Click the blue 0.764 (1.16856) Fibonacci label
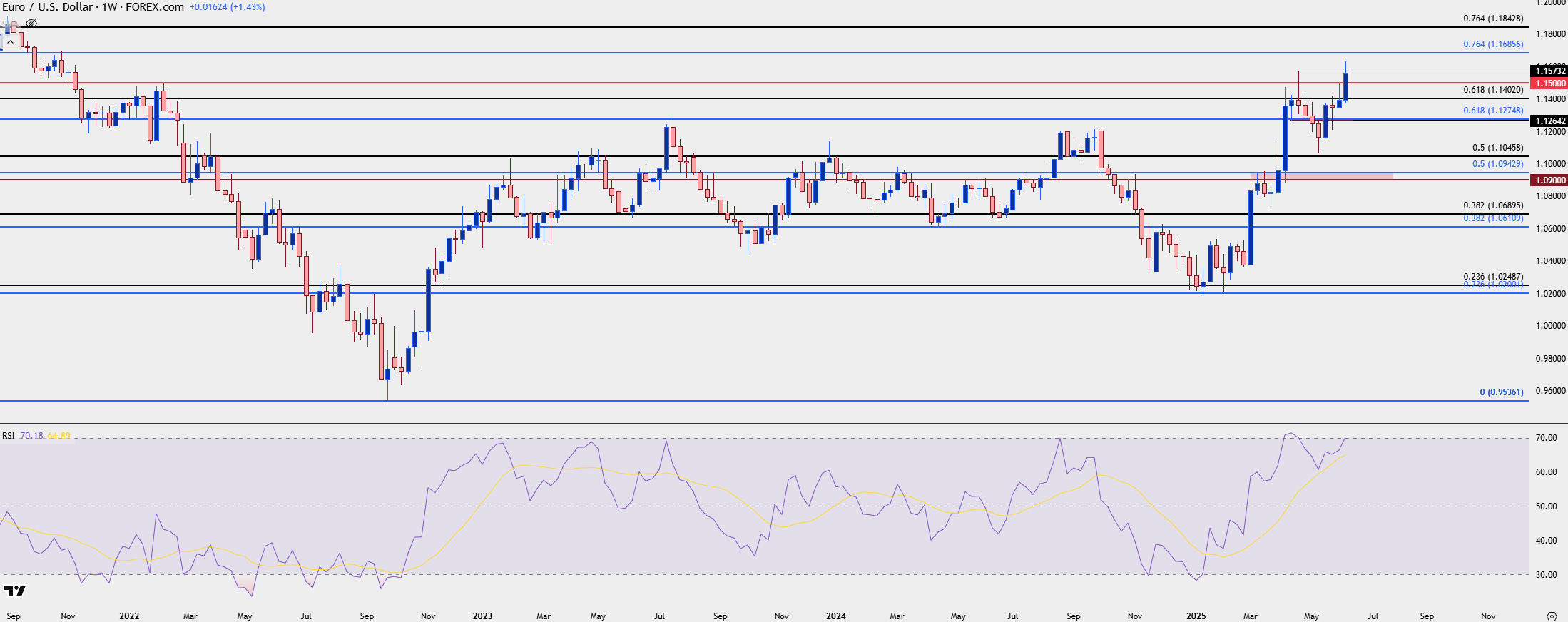 pos(1492,44)
